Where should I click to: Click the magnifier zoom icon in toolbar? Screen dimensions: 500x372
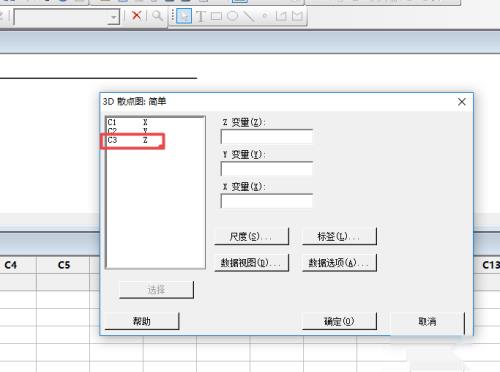[157, 16]
